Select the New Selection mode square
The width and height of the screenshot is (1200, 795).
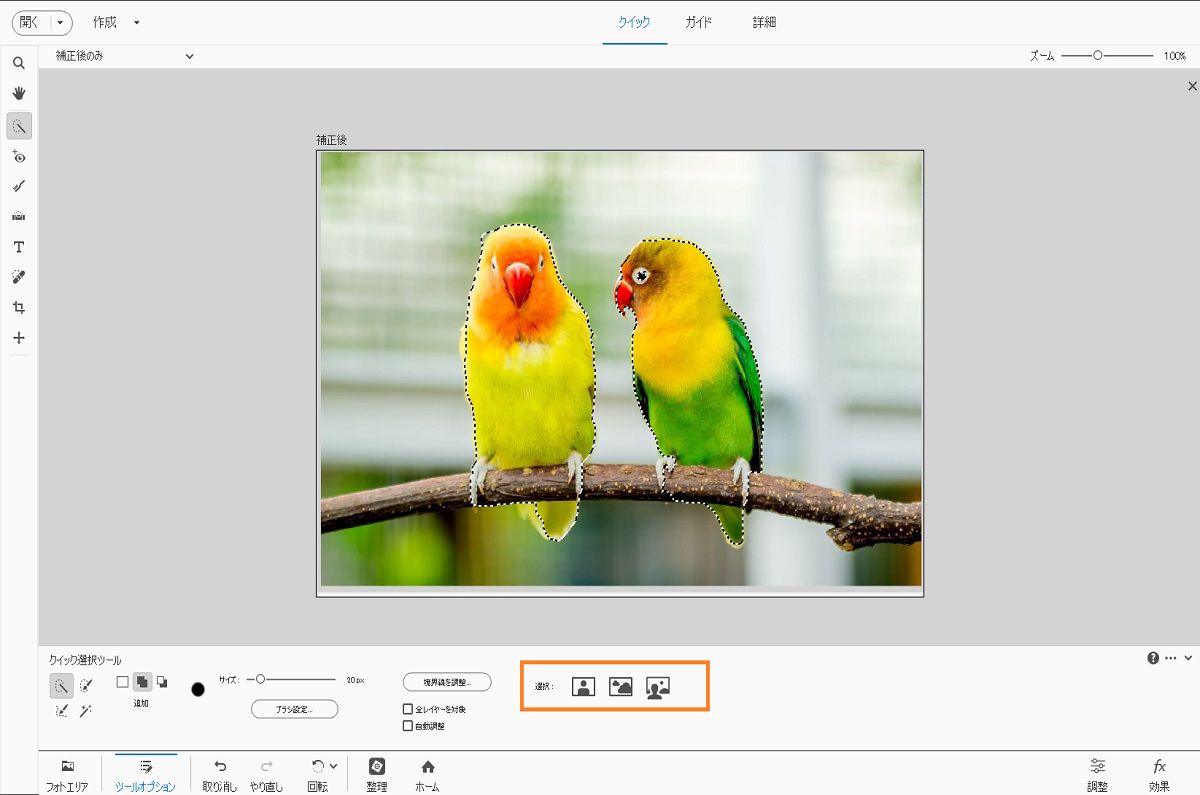click(122, 682)
